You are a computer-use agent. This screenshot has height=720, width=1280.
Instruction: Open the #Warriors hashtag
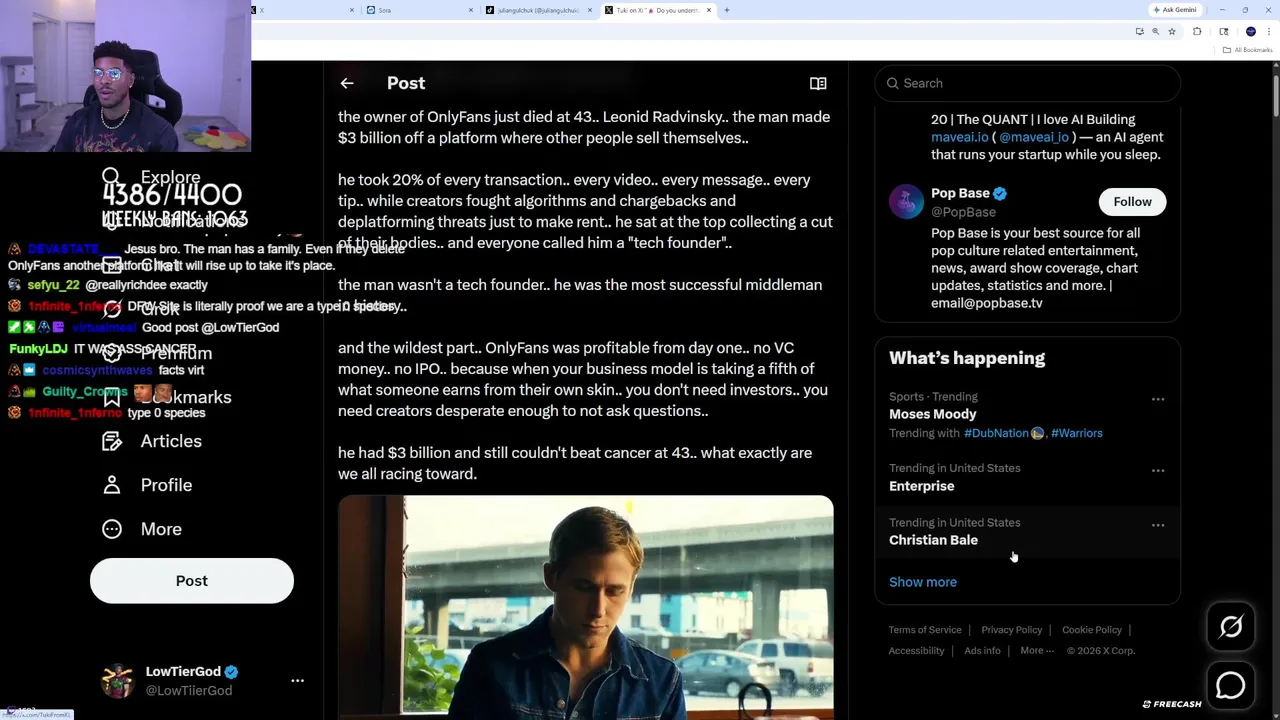pos(1076,433)
